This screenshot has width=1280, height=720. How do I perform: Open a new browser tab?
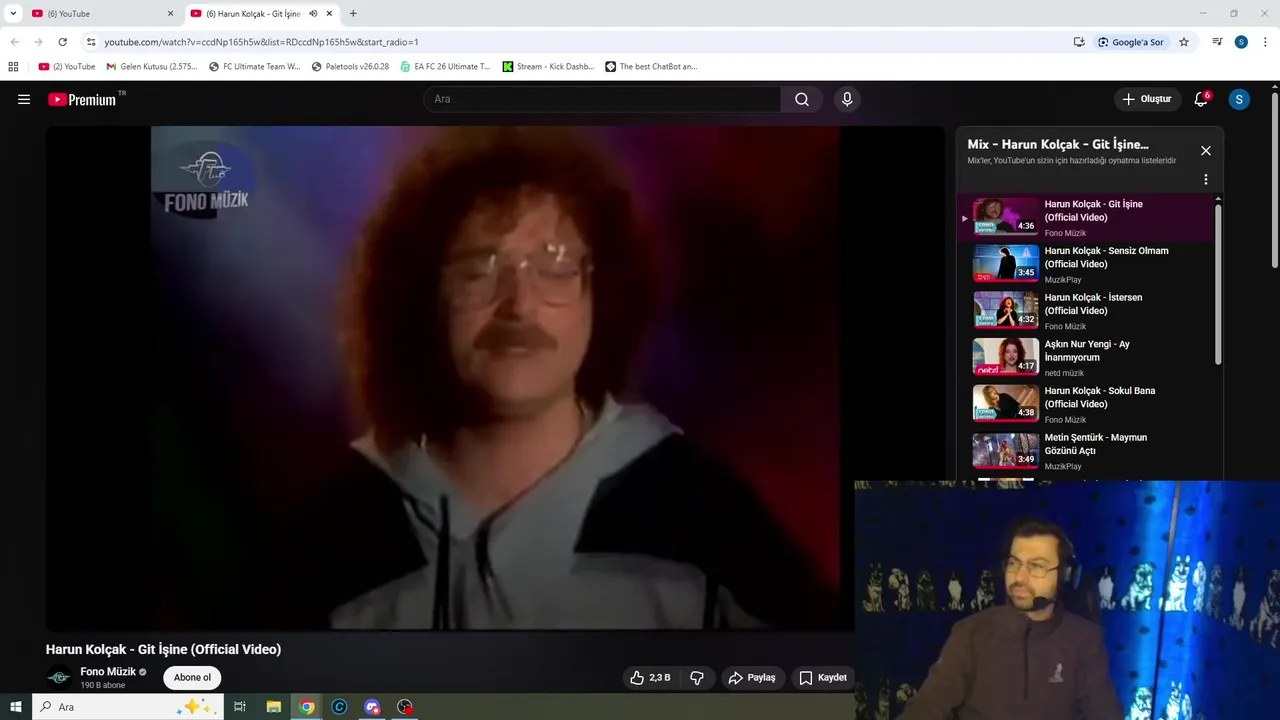[353, 14]
